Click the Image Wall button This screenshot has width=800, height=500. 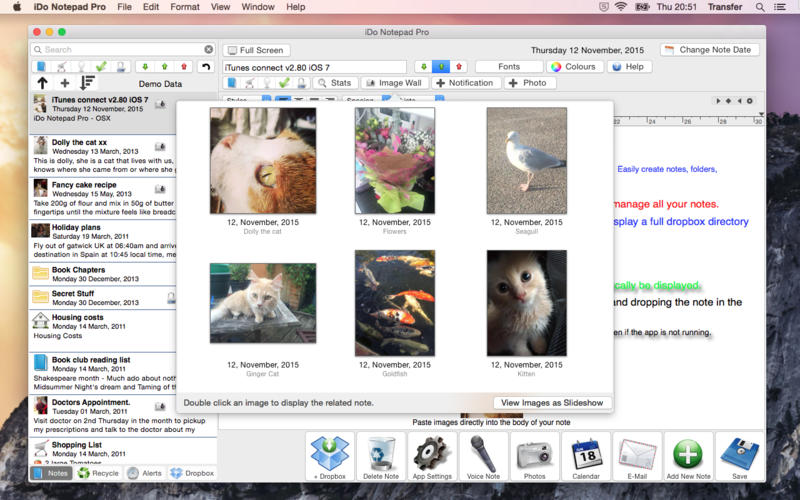click(x=394, y=83)
